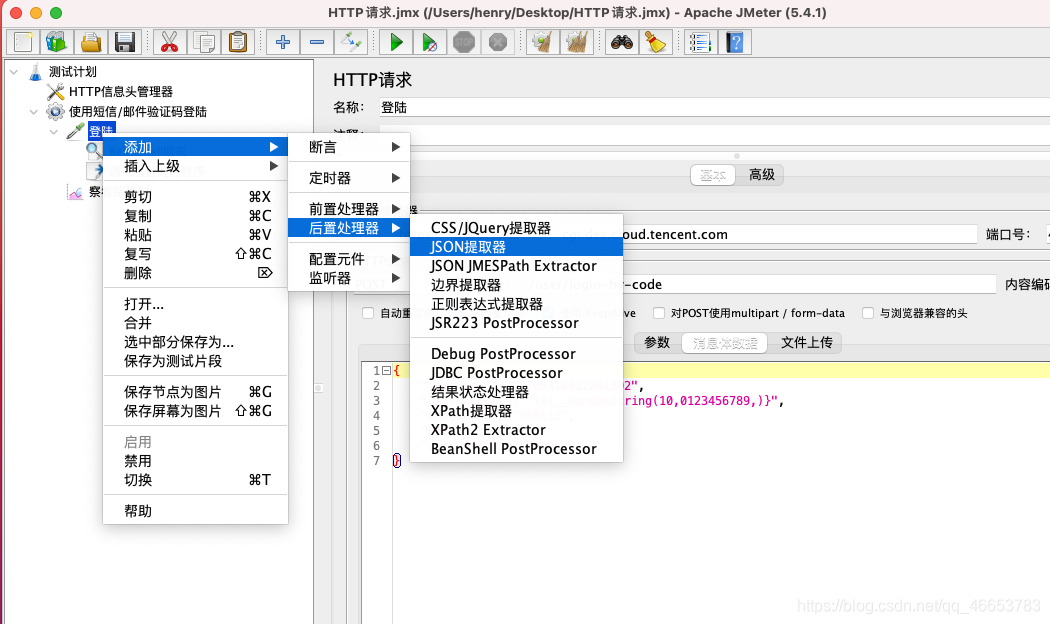Viewport: 1050px width, 624px height.
Task: Select CSS/JQuery提取器 post-processor
Action: (x=516, y=228)
